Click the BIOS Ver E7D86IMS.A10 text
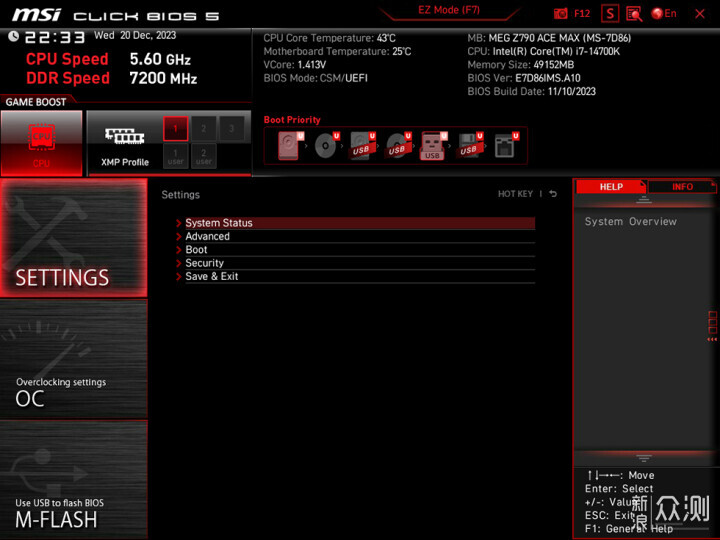The width and height of the screenshot is (720, 540). tap(524, 78)
